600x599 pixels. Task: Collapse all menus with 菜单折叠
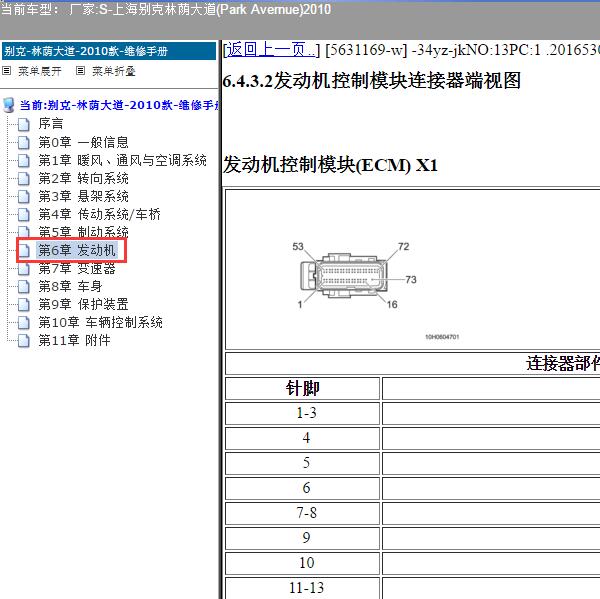pos(114,71)
